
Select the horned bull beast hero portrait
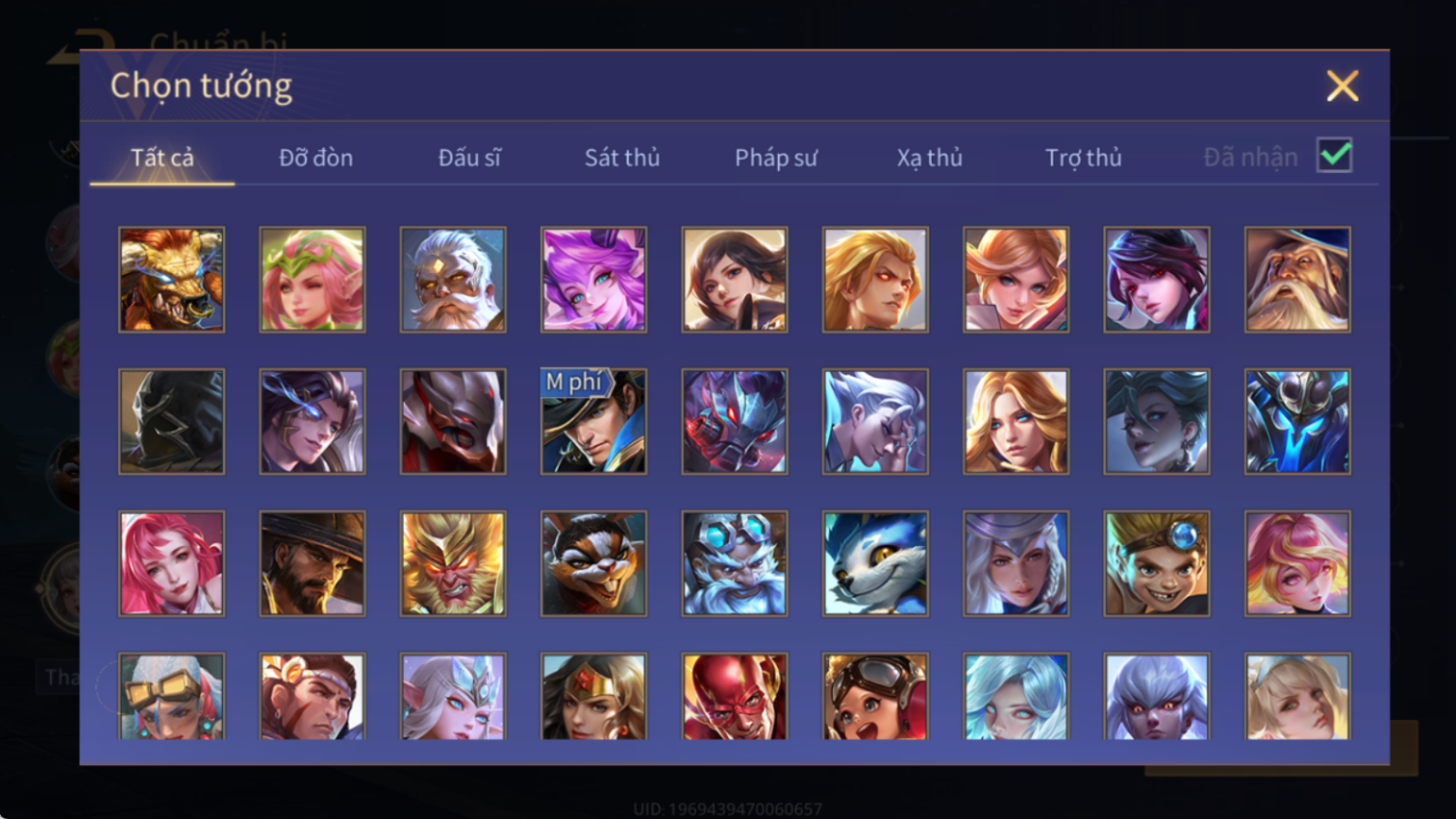pos(171,280)
